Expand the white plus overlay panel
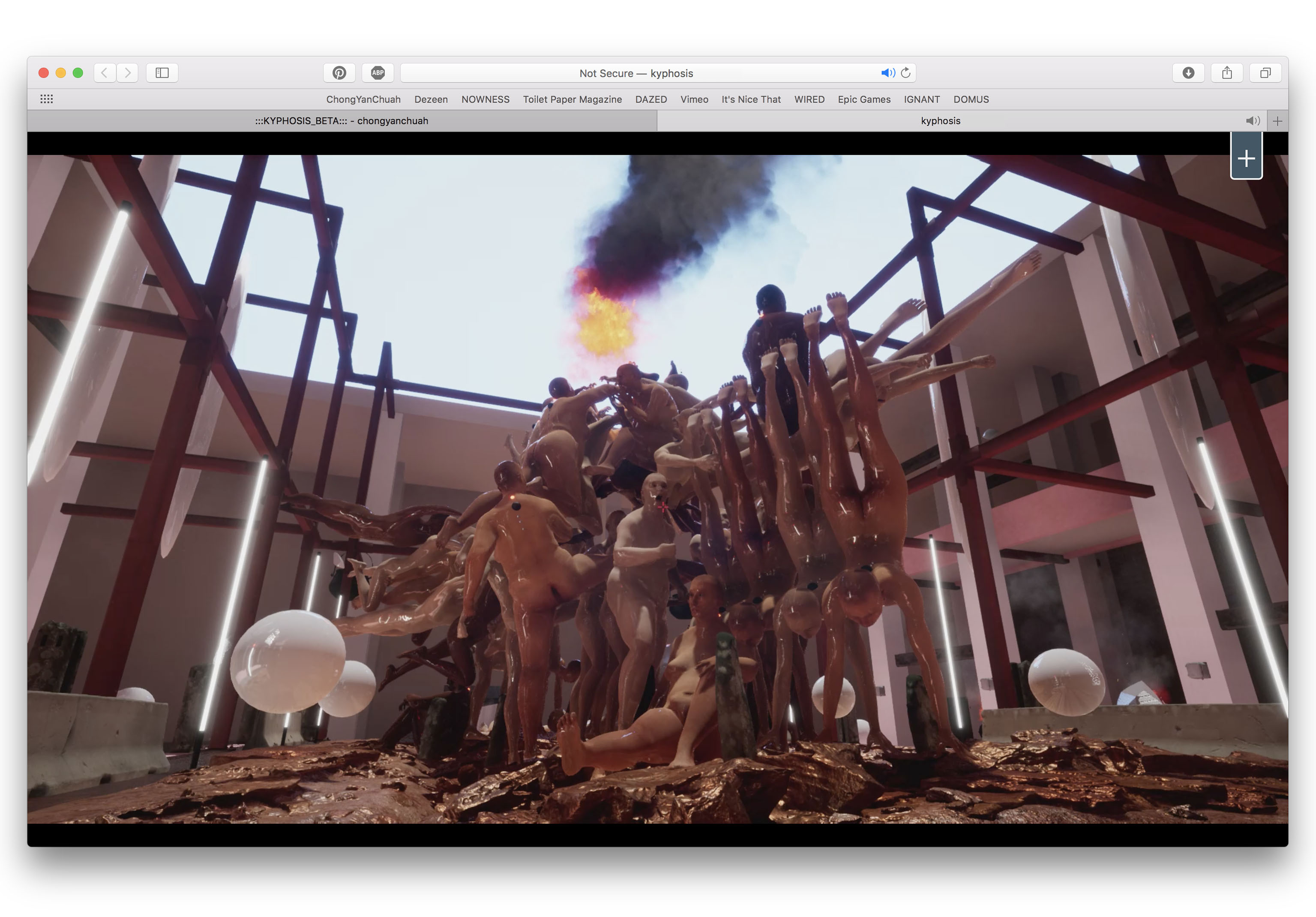This screenshot has height=917, width=1316. (1246, 158)
